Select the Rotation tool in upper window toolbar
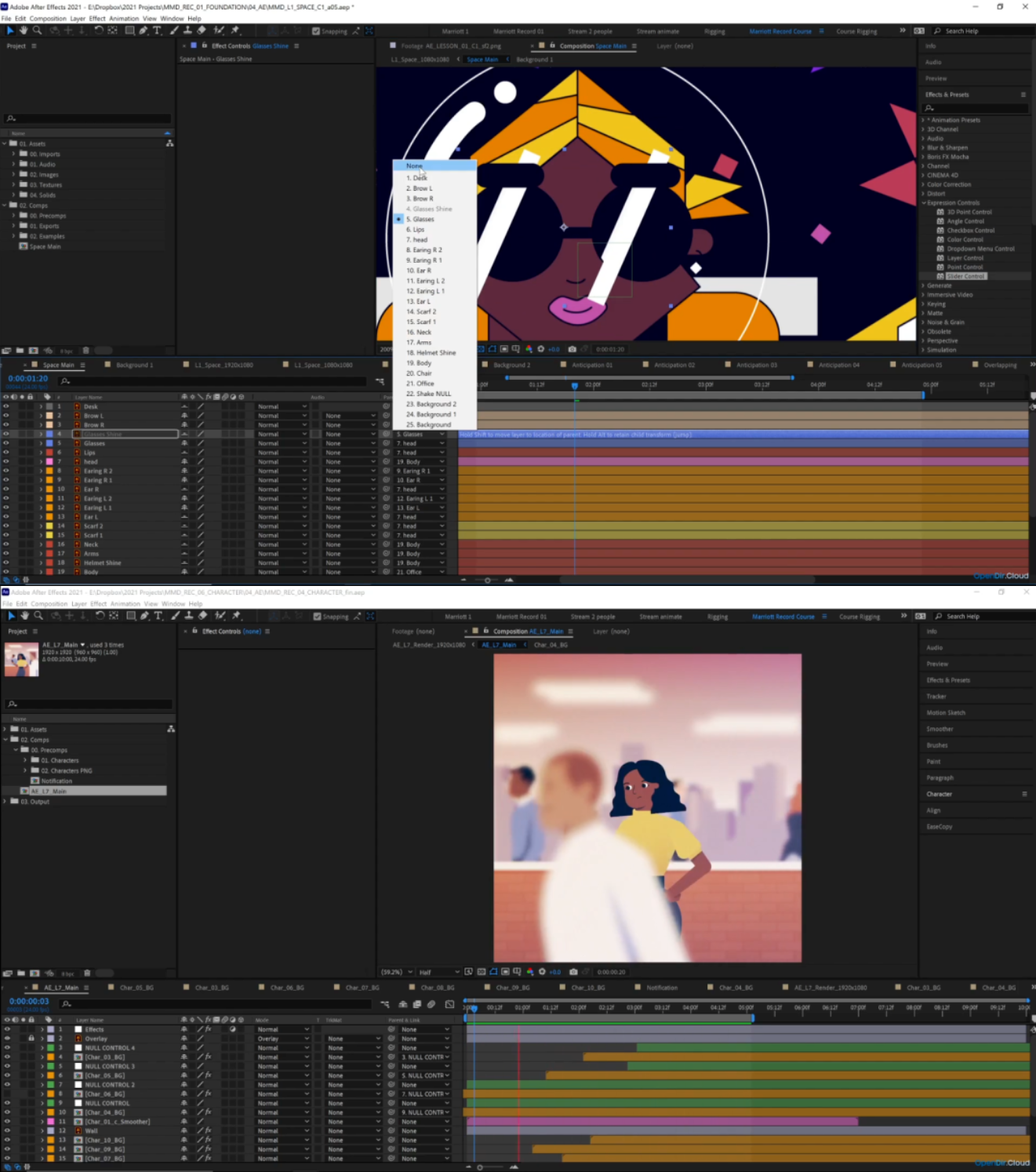 pos(99,31)
